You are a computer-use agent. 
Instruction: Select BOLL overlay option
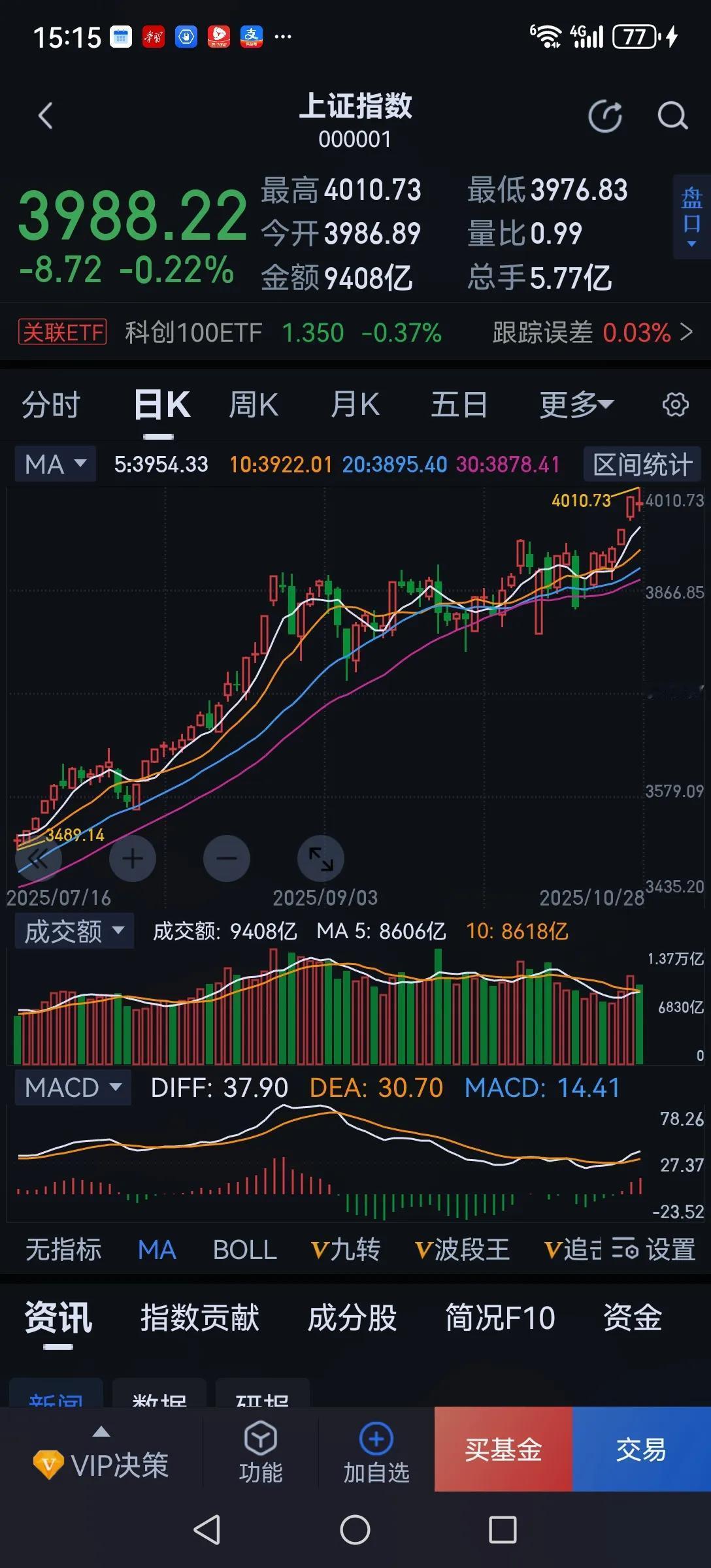[245, 1250]
